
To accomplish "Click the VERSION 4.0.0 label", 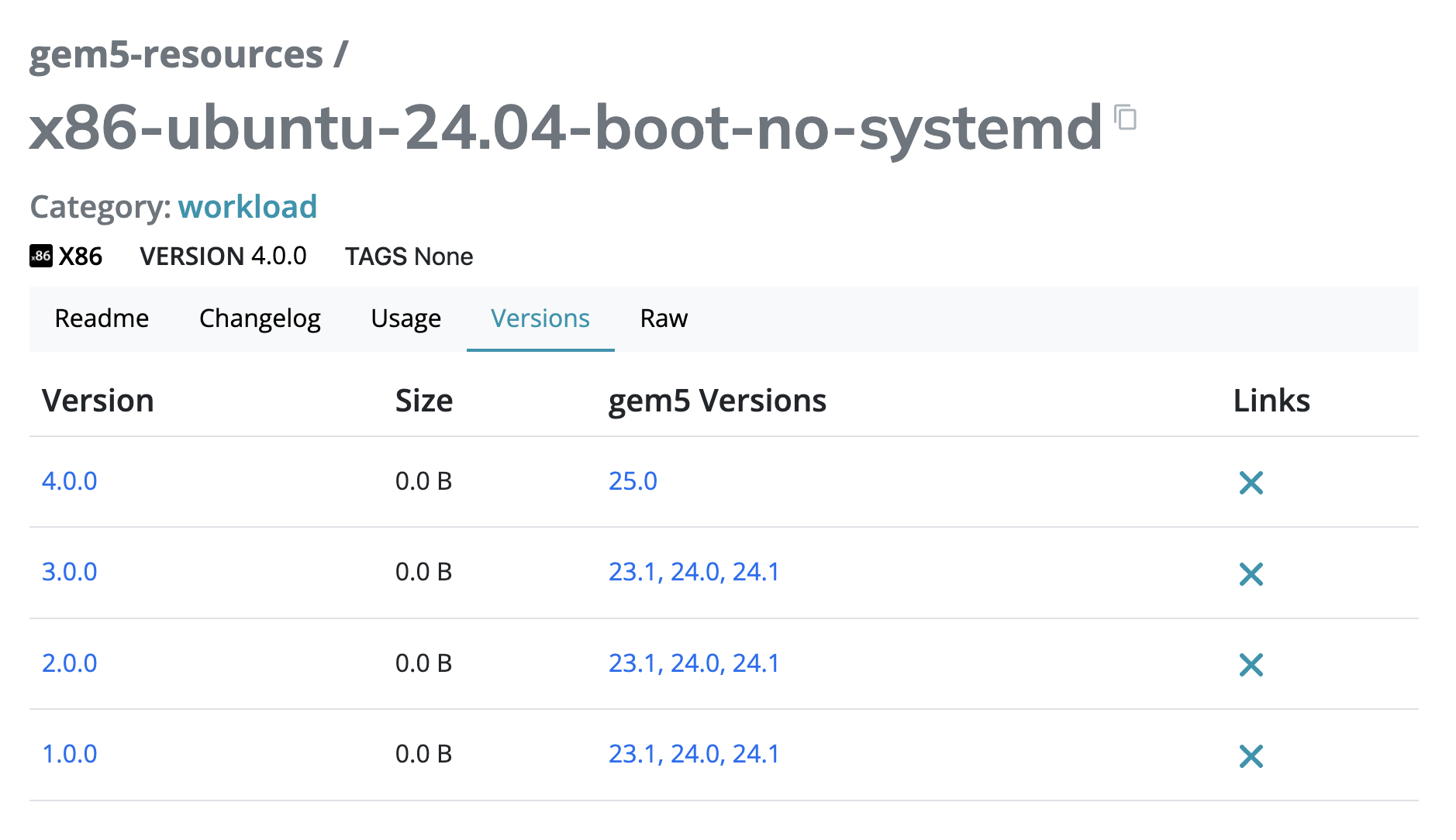I will click(x=223, y=256).
